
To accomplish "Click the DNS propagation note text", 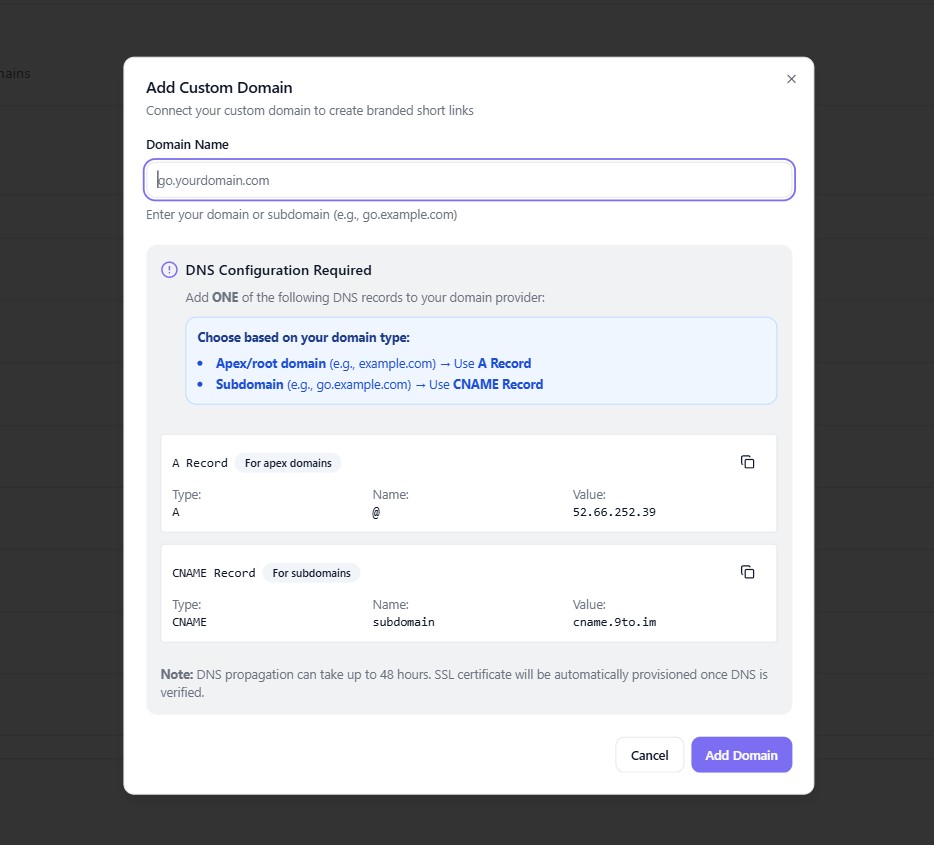I will 464,683.
